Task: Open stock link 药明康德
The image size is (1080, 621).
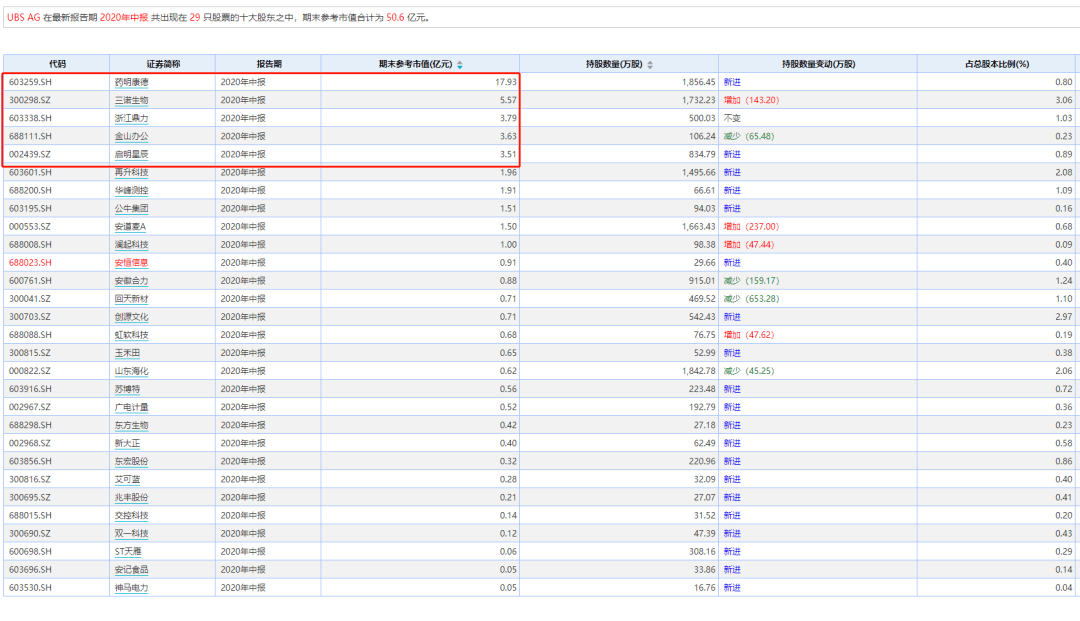Action: (131, 82)
